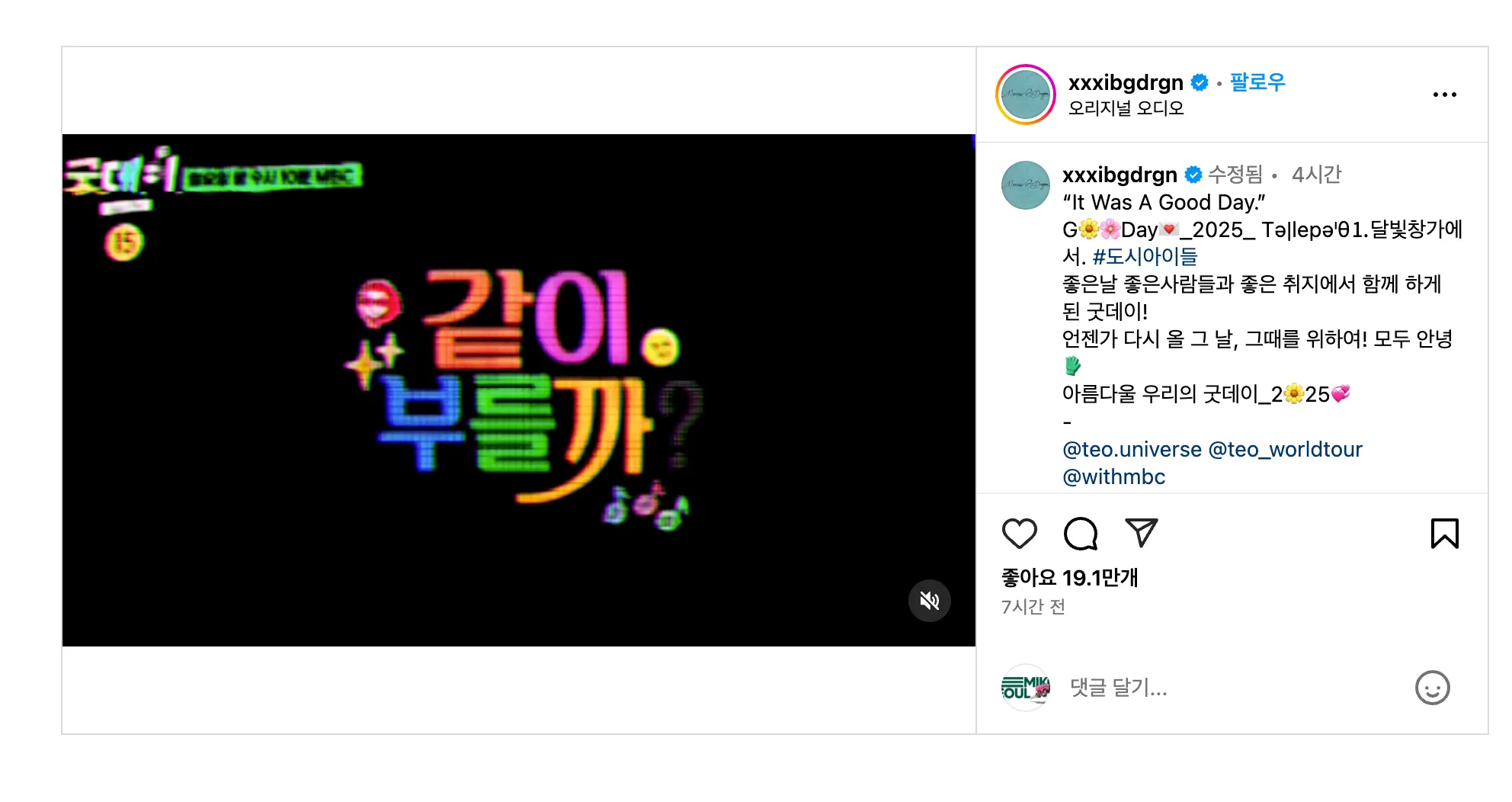Visit @teo_worldtour mention
The image size is (1512, 802).
(1285, 450)
